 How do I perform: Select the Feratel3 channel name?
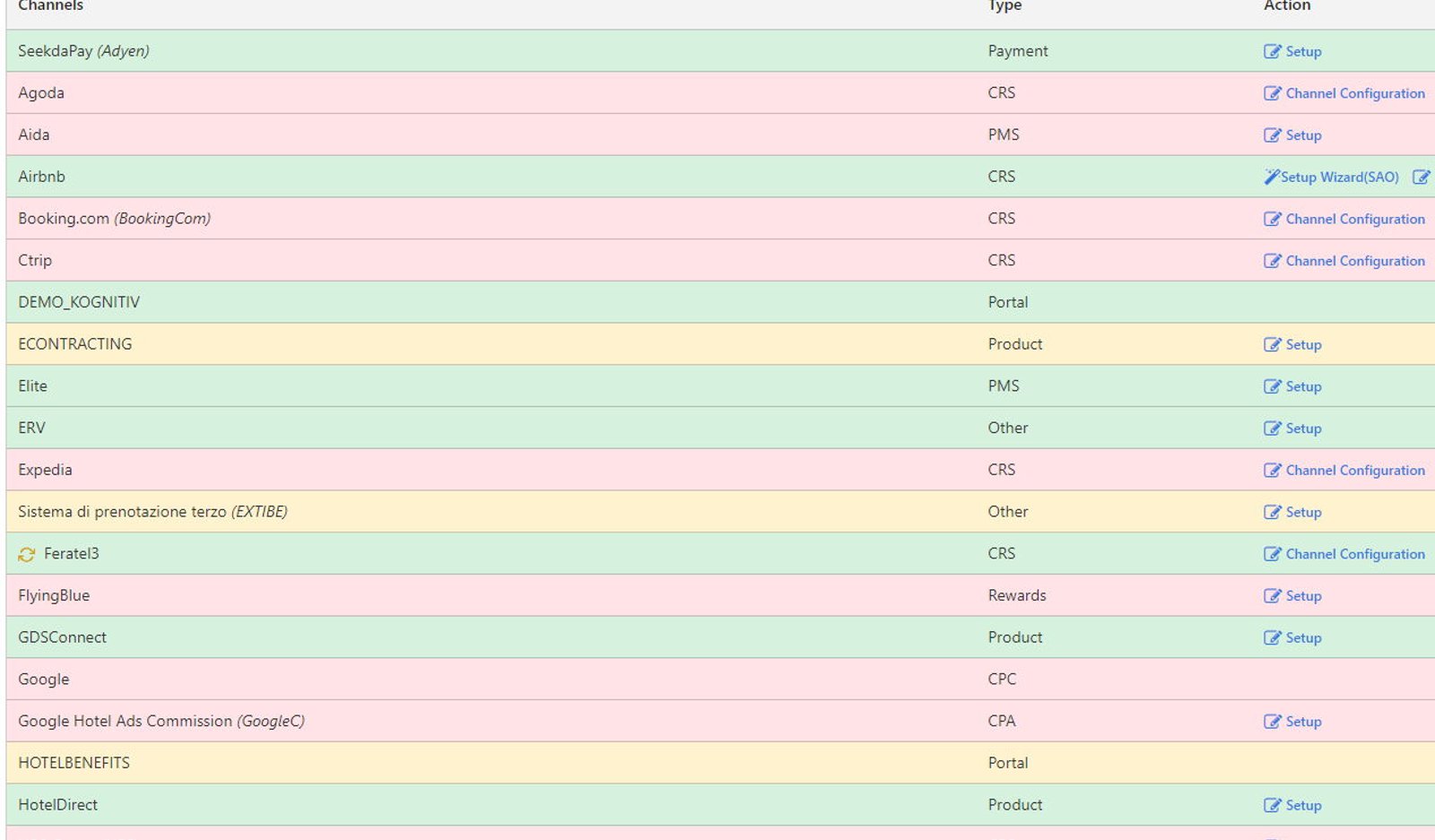pos(72,554)
